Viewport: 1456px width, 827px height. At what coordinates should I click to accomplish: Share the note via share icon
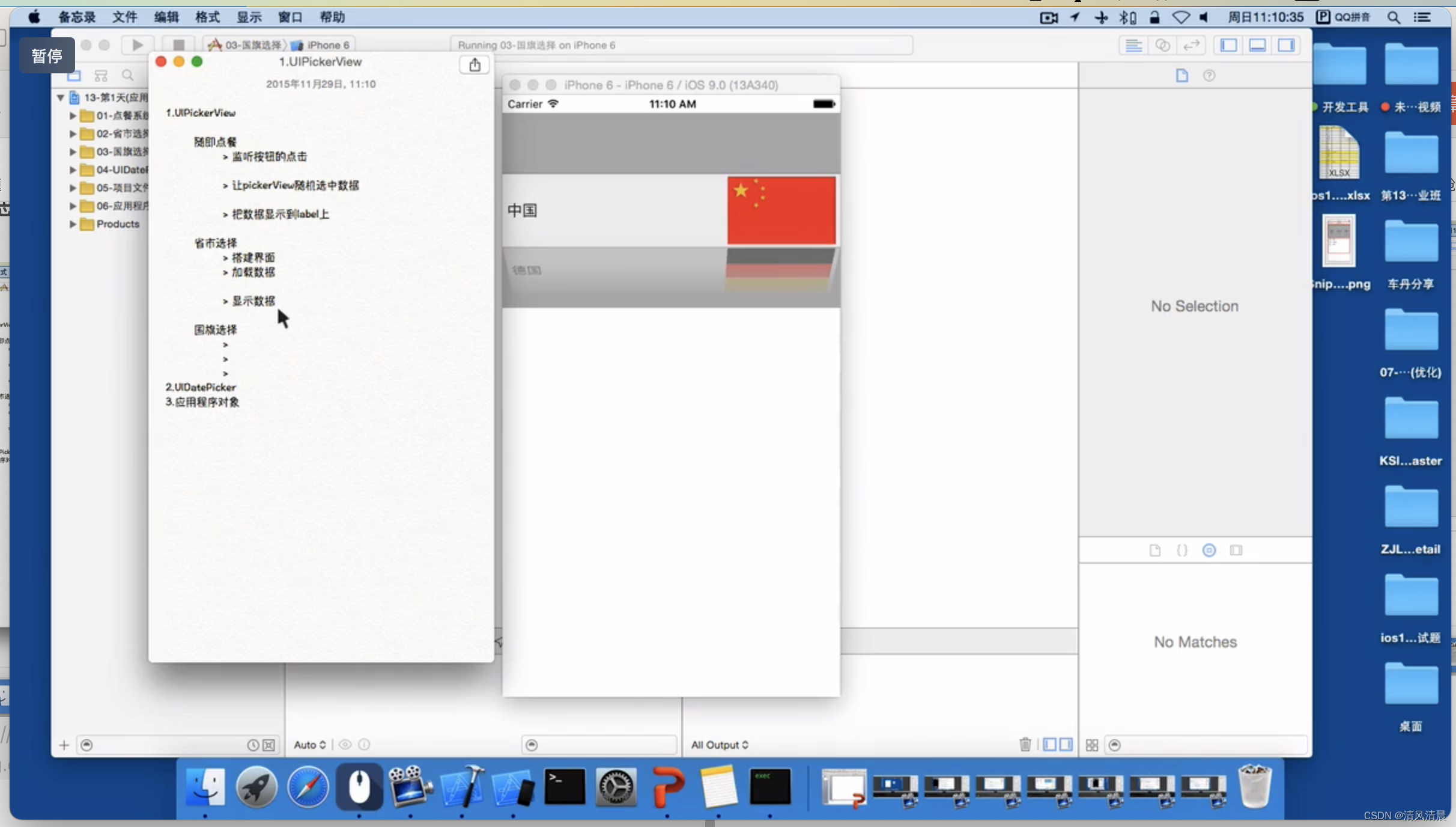[x=475, y=64]
